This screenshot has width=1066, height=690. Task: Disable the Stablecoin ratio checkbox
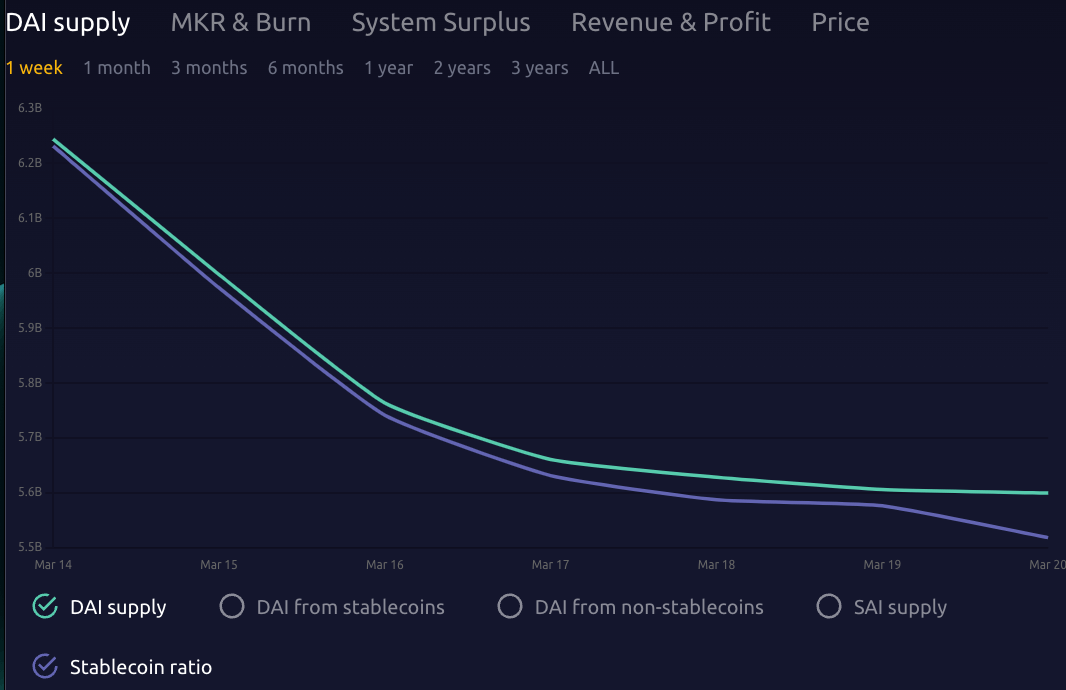44,667
